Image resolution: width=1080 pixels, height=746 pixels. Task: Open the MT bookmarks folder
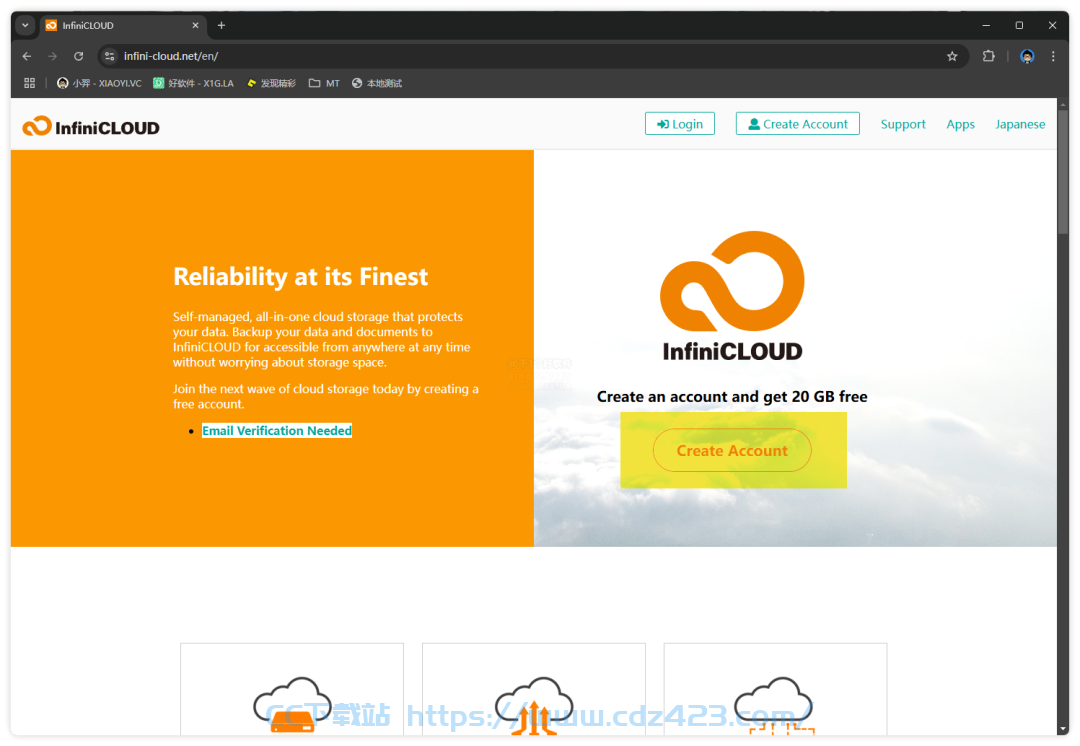click(x=324, y=83)
